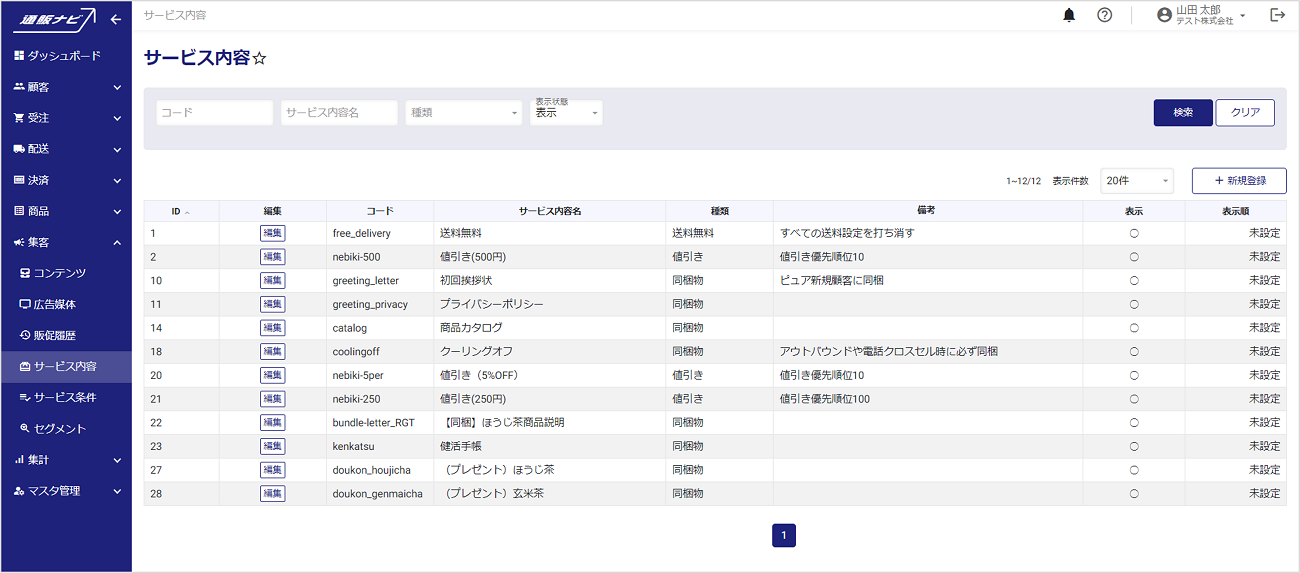Change the 表示件数 20件 dropdown
Image resolution: width=1300 pixels, height=573 pixels.
pos(1137,181)
